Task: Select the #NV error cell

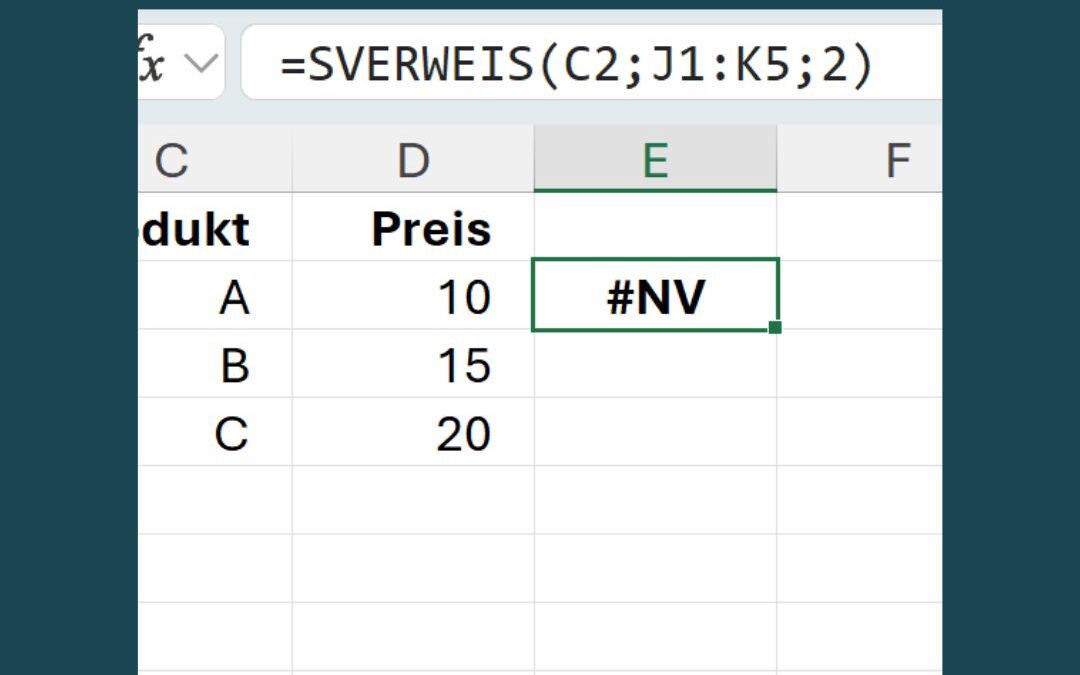Action: point(656,295)
